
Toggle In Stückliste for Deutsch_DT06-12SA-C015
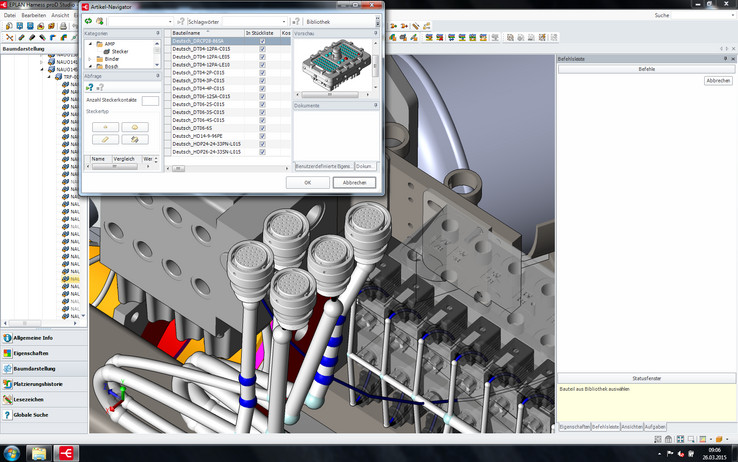tap(262, 96)
